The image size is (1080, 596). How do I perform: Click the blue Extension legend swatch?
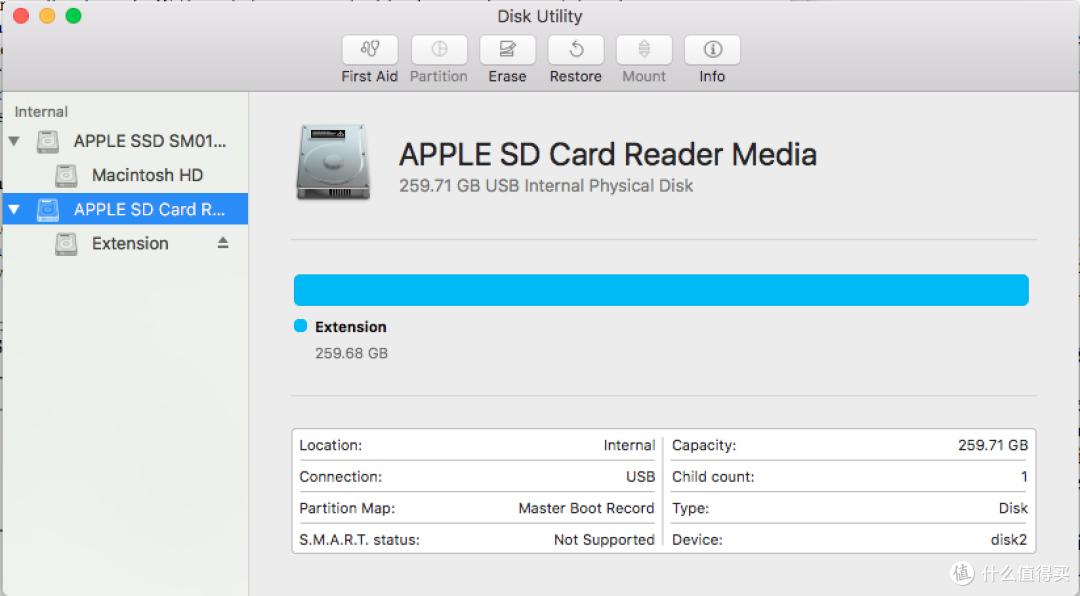click(300, 326)
